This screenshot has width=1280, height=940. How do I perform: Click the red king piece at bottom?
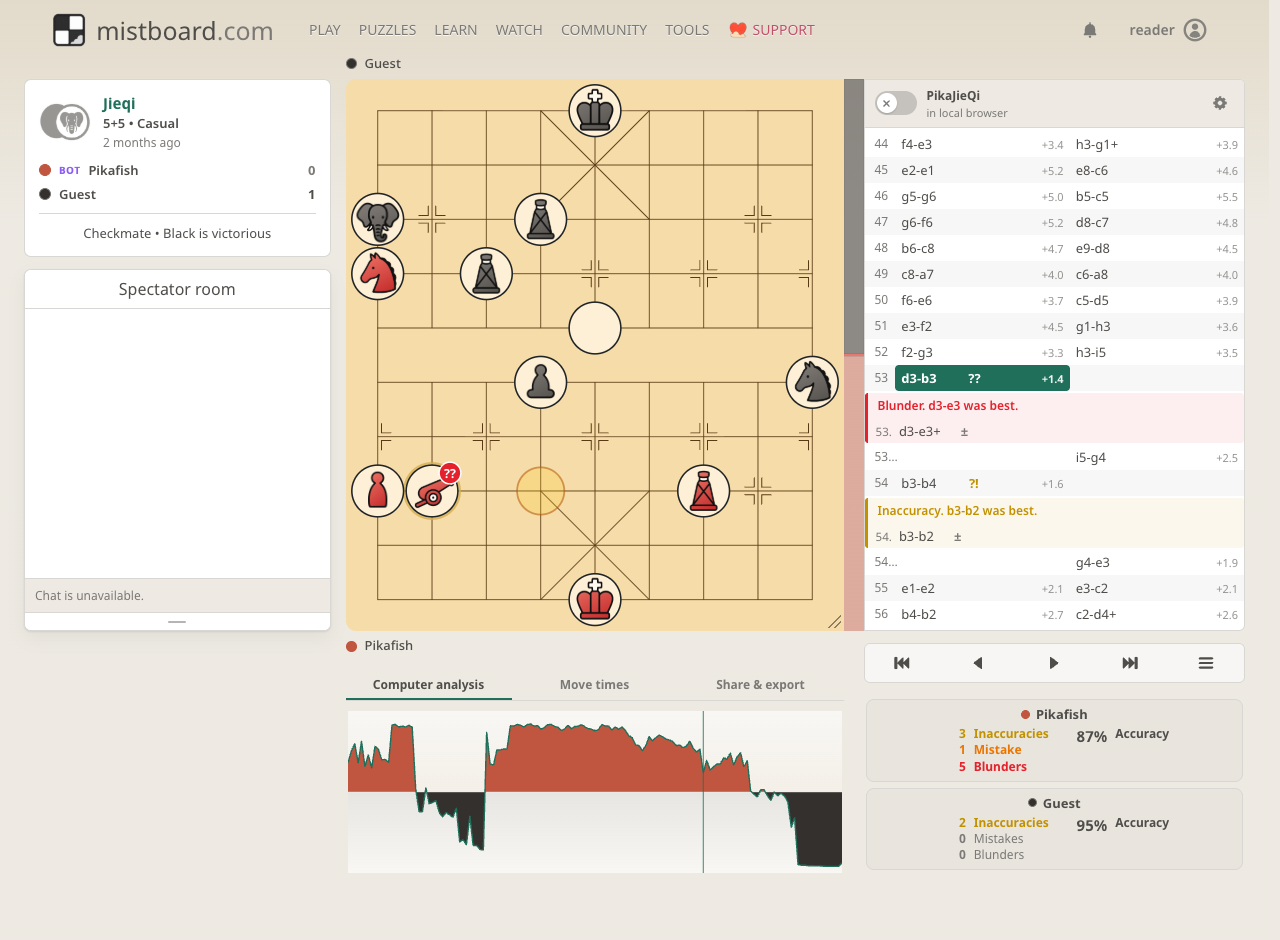click(x=595, y=600)
